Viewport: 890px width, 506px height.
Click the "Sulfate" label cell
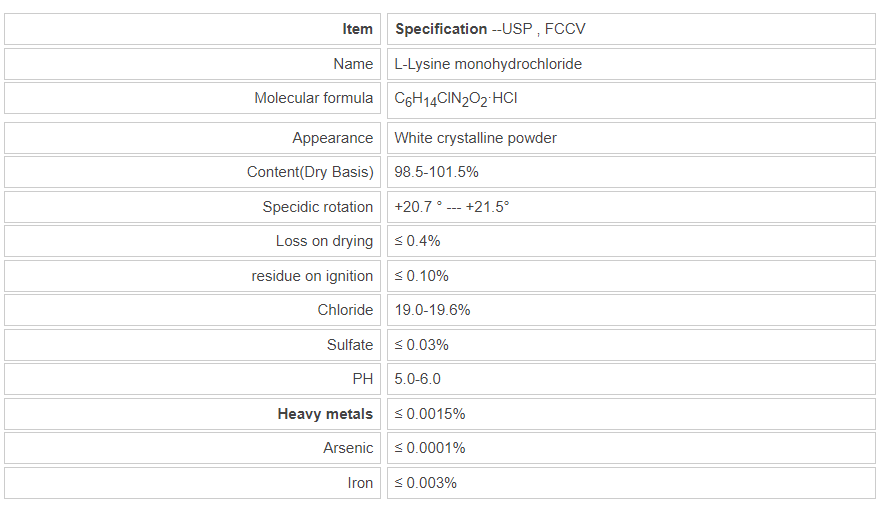pos(349,345)
